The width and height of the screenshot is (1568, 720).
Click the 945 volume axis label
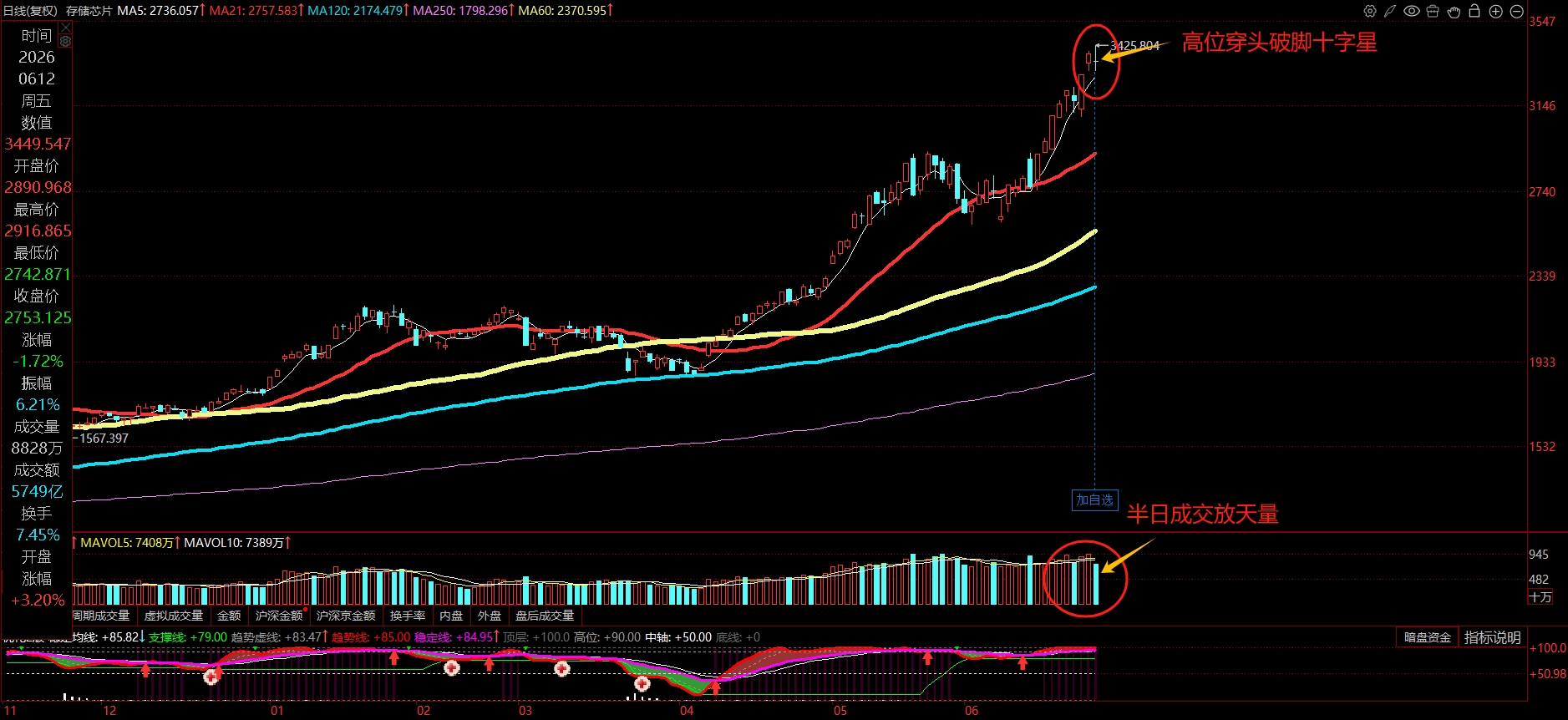(x=1539, y=555)
